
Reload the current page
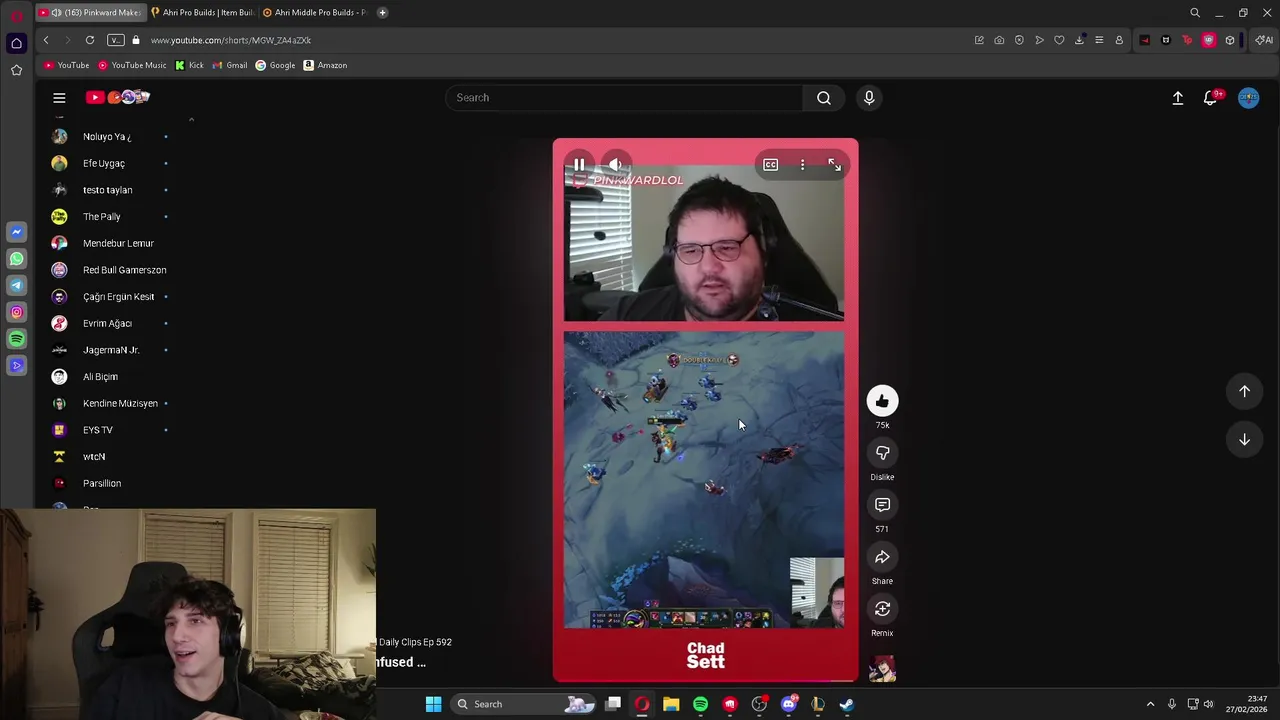(x=90, y=40)
